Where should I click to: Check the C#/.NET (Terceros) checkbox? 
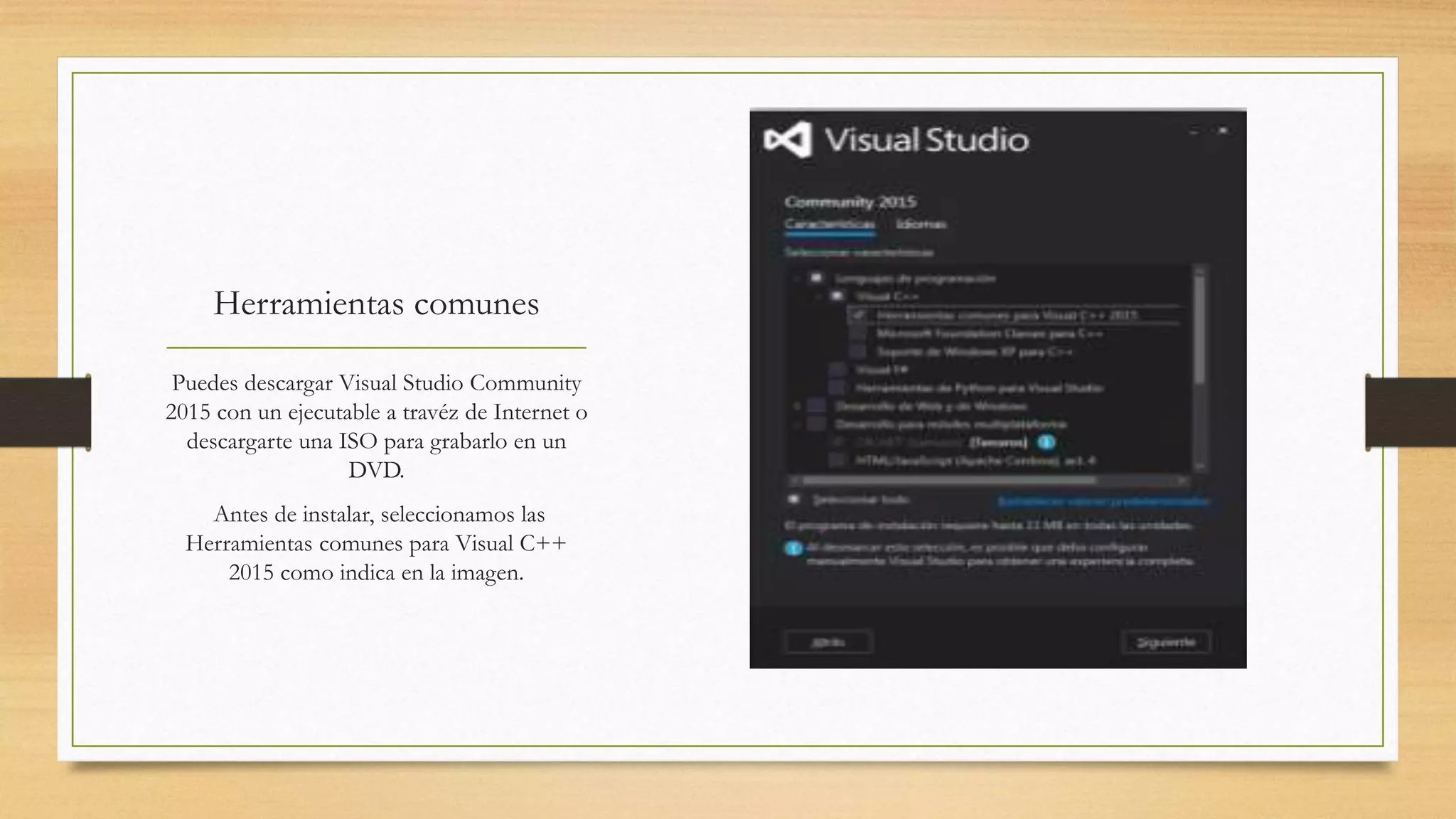point(837,442)
